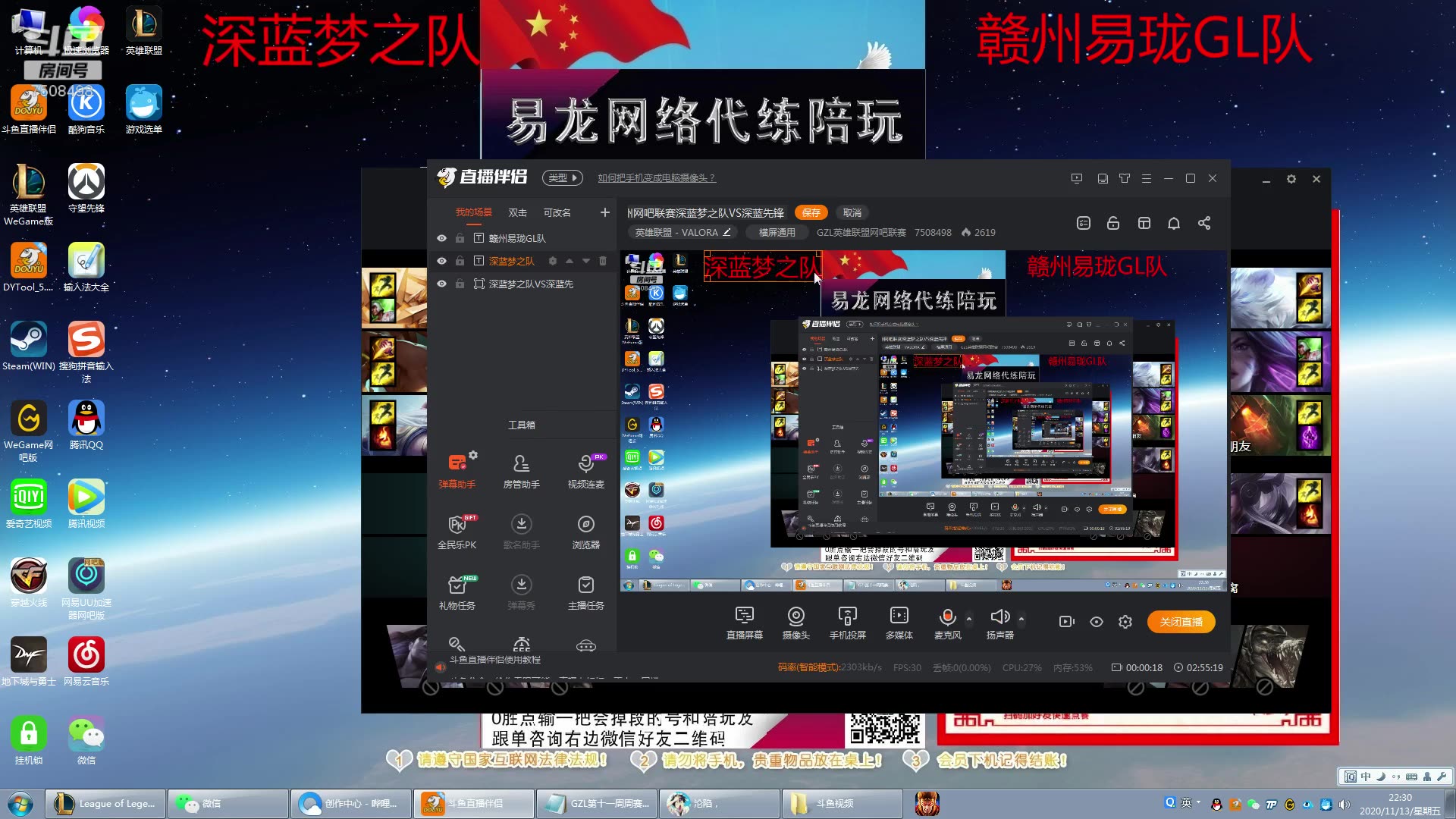Open the share icon in stream header

[1203, 223]
